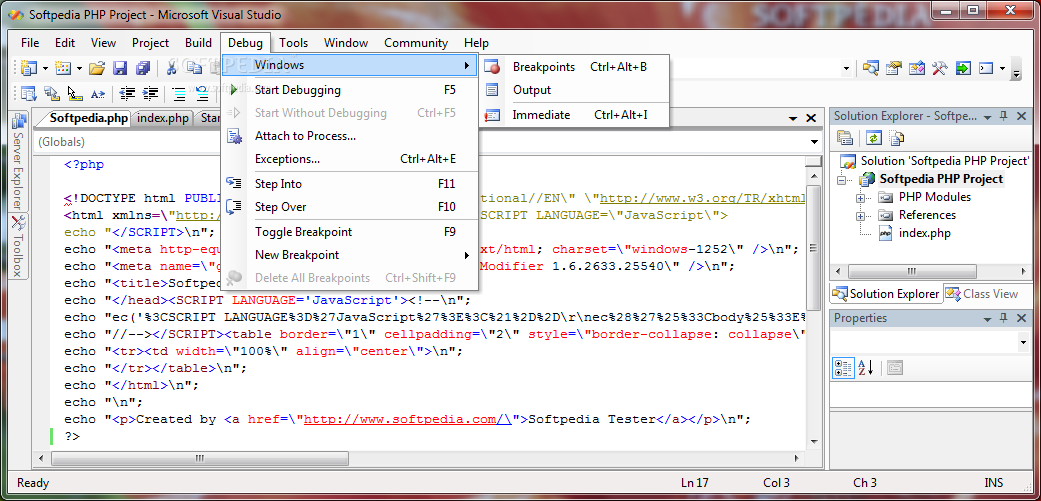
Task: Expand the References tree node
Action: point(860,216)
